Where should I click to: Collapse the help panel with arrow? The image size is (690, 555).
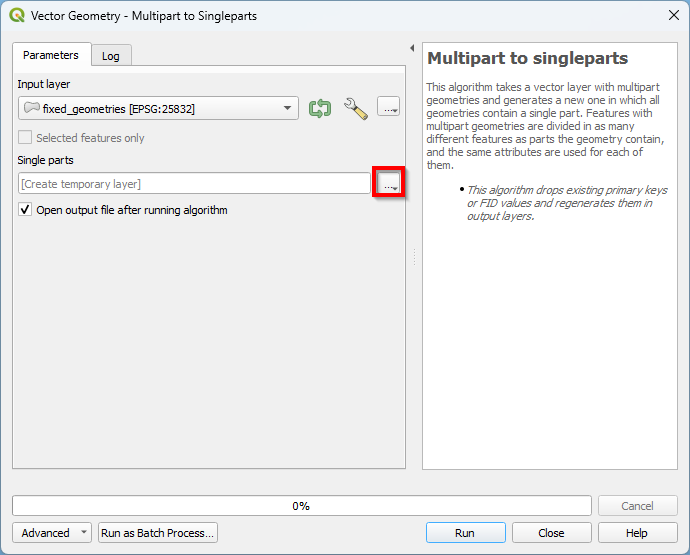412,48
